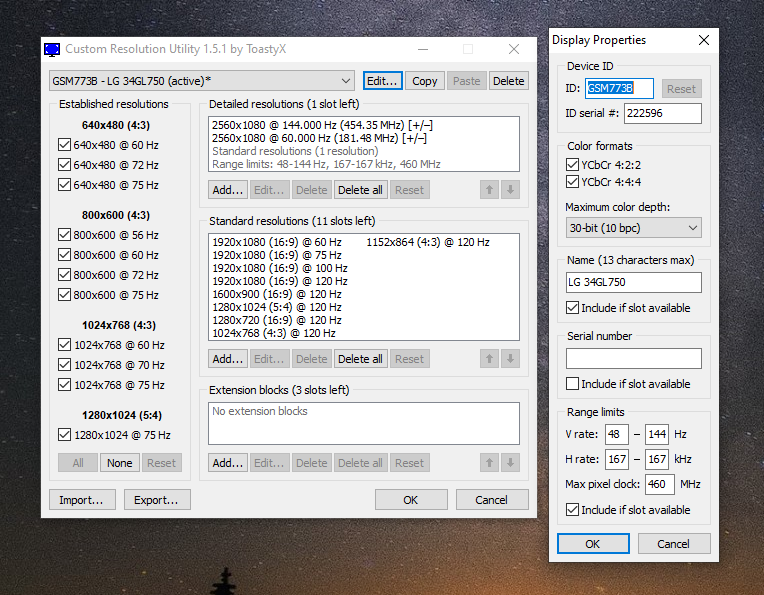
Task: Click OK in Custom Resolution Utility
Action: [411, 500]
